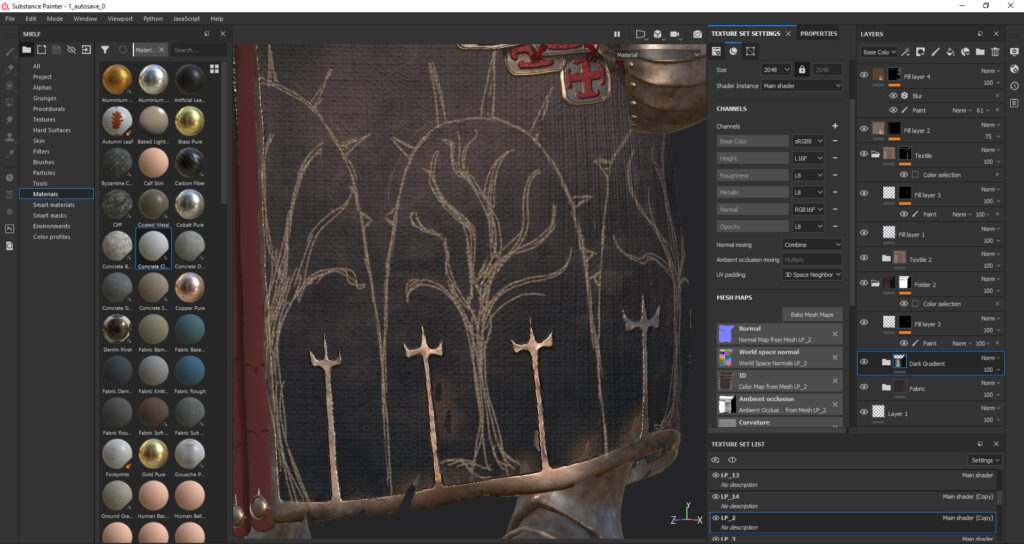Open the Shader Instance dropdown
This screenshot has width=1024, height=544.
pos(802,86)
